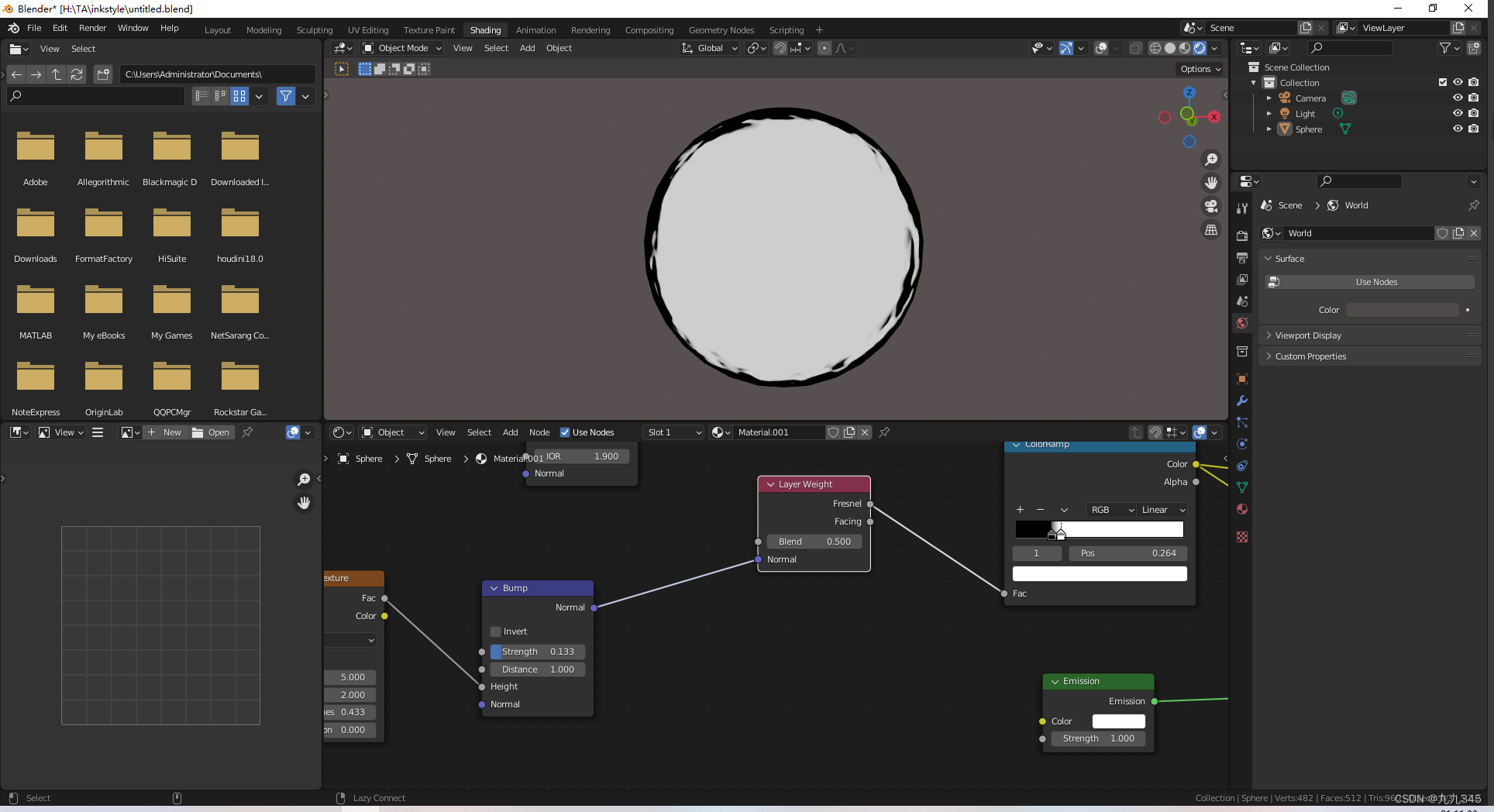The image size is (1494, 812).
Task: Open the Object Constraints properties tab icon
Action: click(1242, 466)
